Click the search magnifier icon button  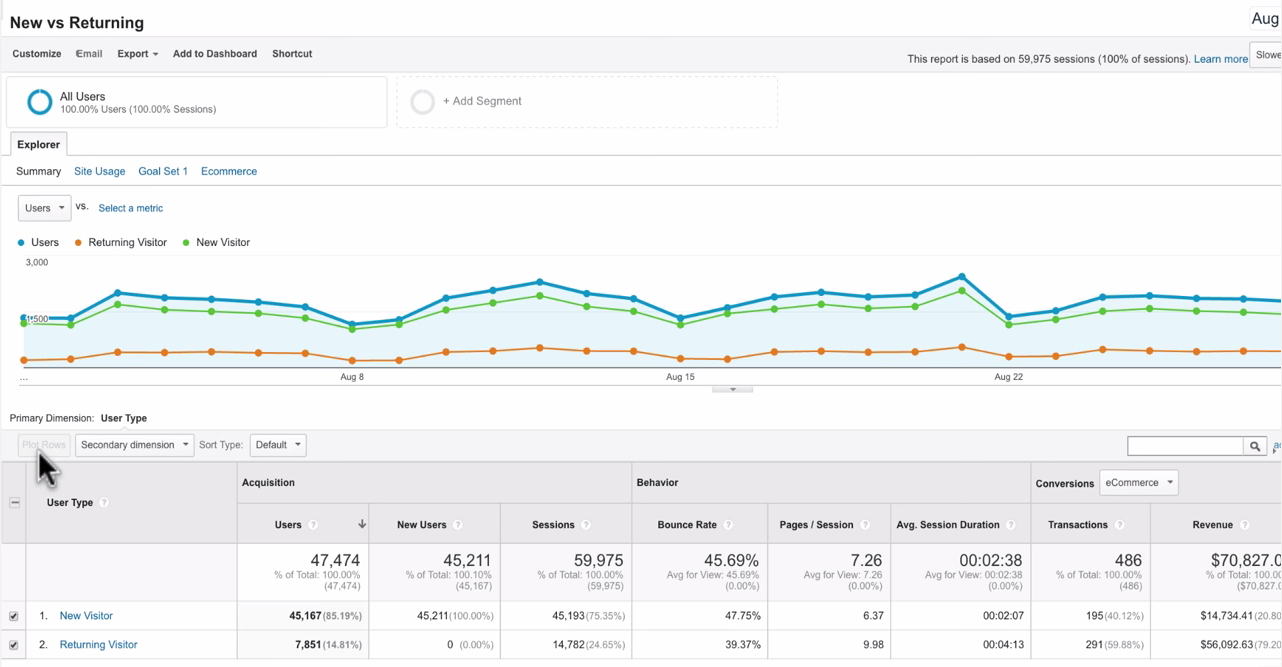click(1255, 446)
